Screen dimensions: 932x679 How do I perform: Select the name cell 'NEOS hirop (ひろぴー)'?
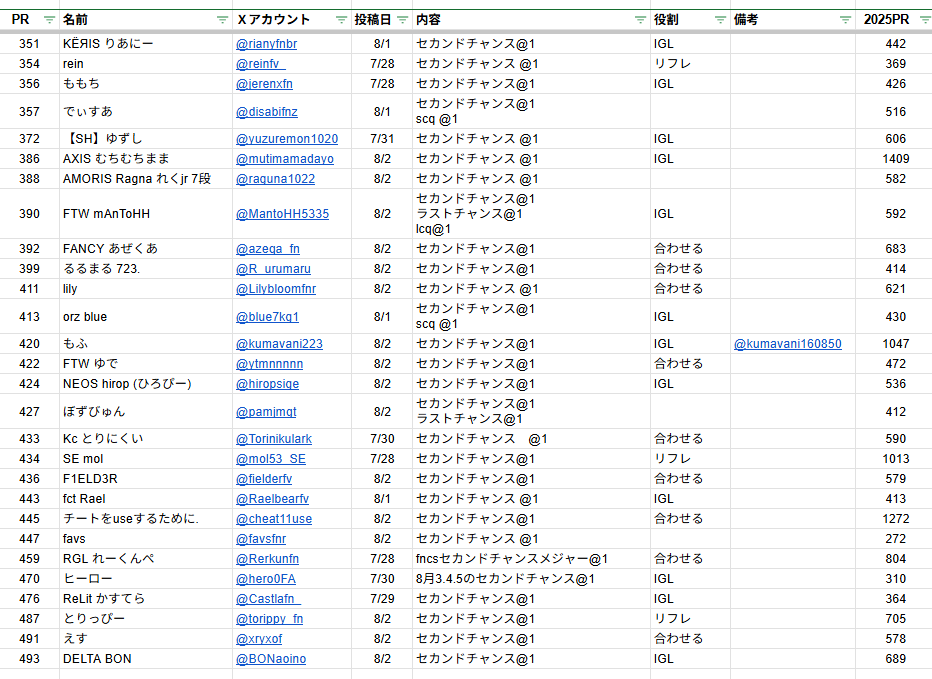coord(146,384)
